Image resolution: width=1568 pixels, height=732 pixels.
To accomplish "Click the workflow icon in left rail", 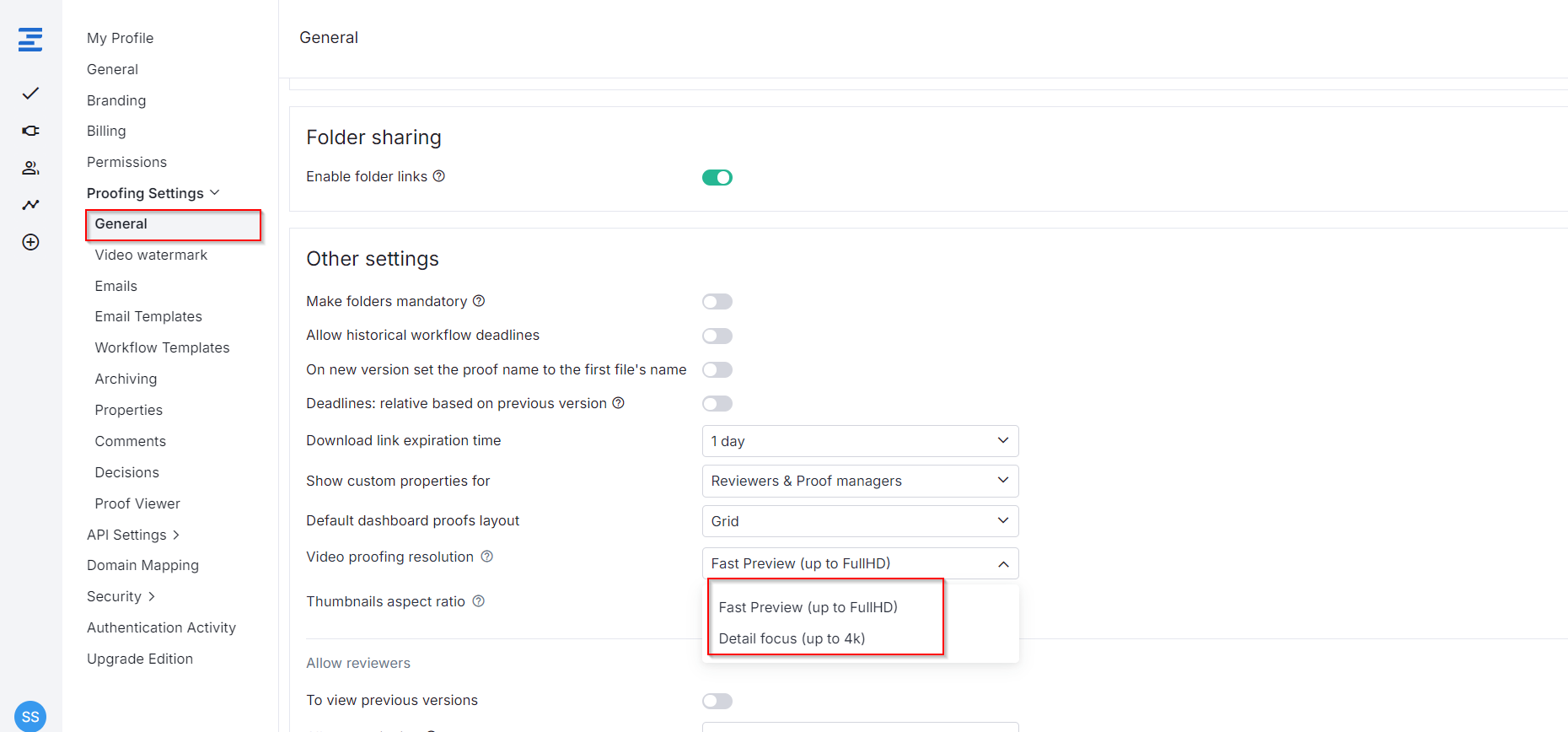I will tap(30, 131).
